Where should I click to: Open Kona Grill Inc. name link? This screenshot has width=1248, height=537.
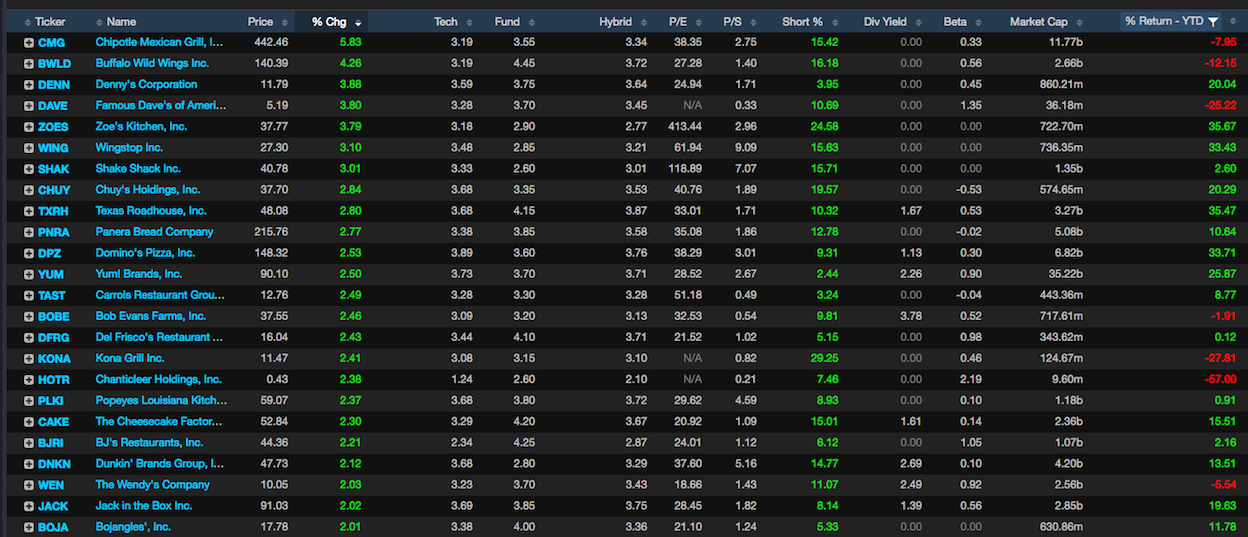130,358
